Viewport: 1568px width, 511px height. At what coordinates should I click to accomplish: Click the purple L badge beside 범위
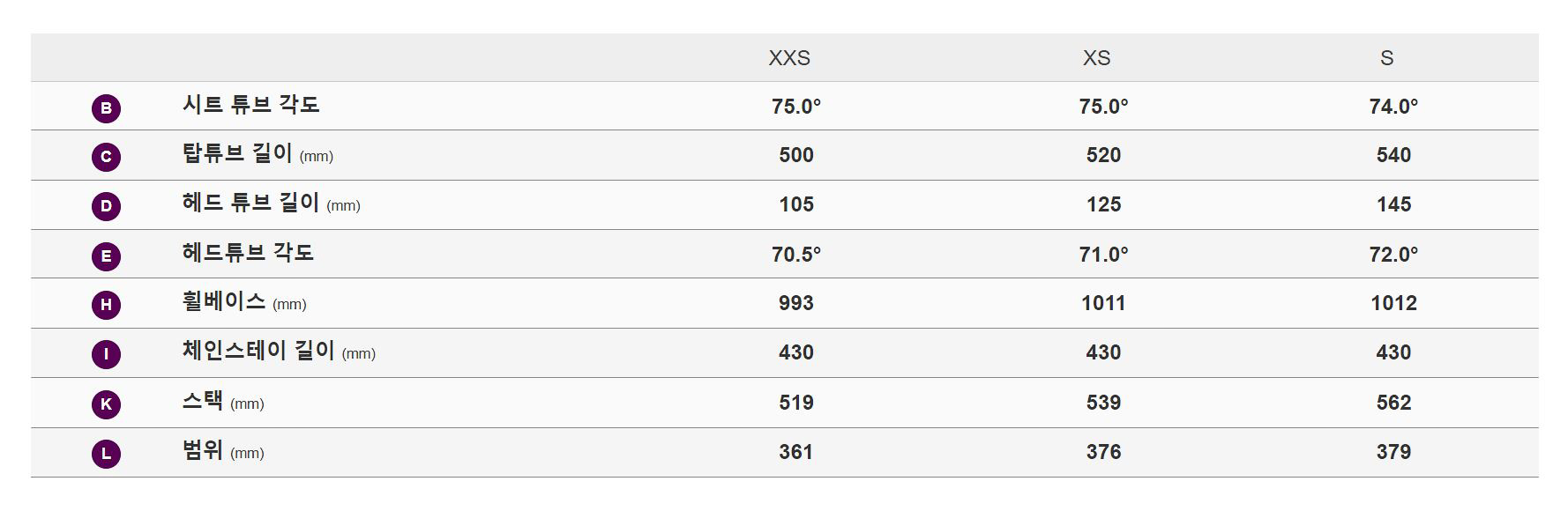click(x=106, y=454)
